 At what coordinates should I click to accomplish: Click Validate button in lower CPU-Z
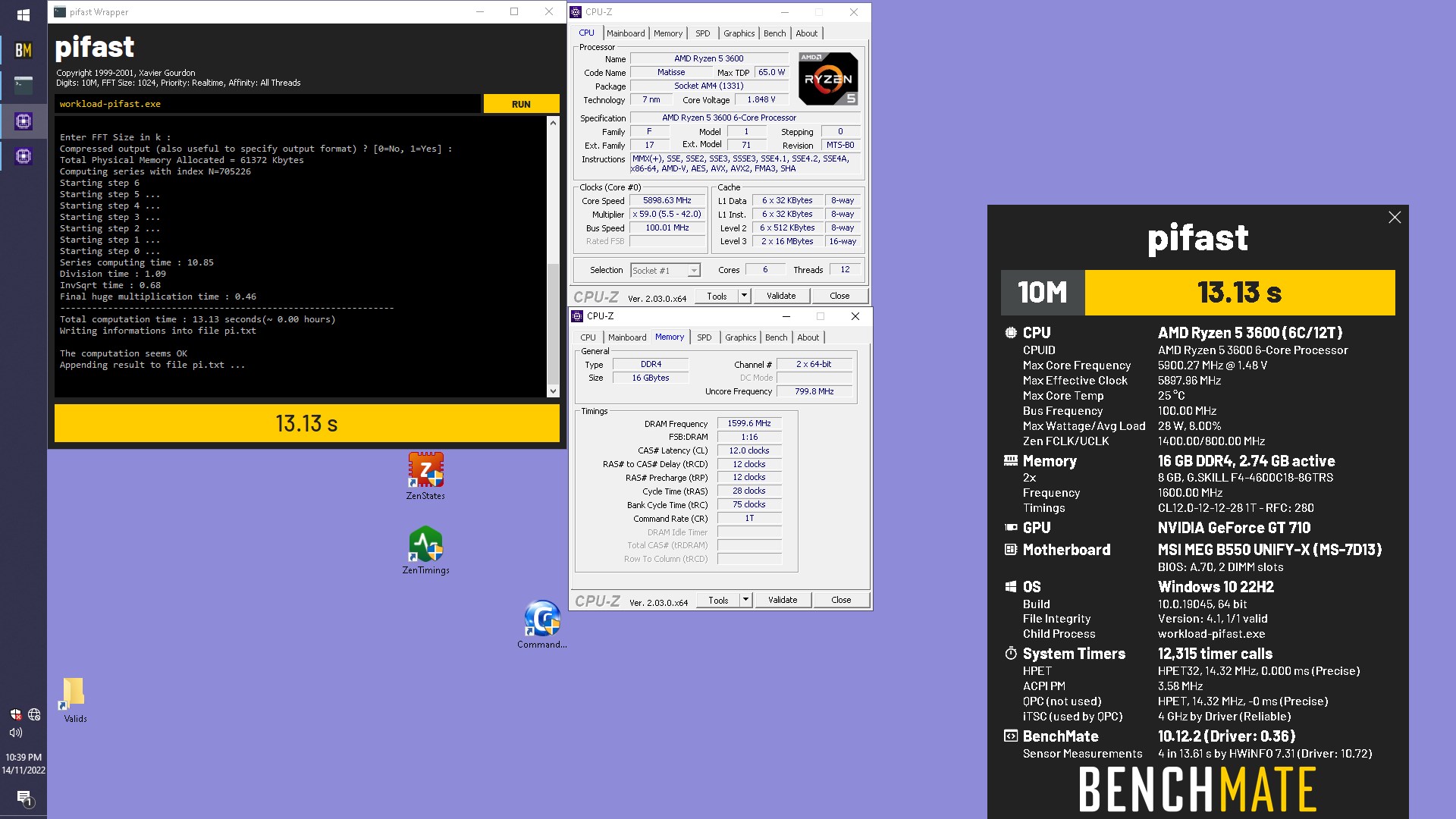pyautogui.click(x=783, y=600)
